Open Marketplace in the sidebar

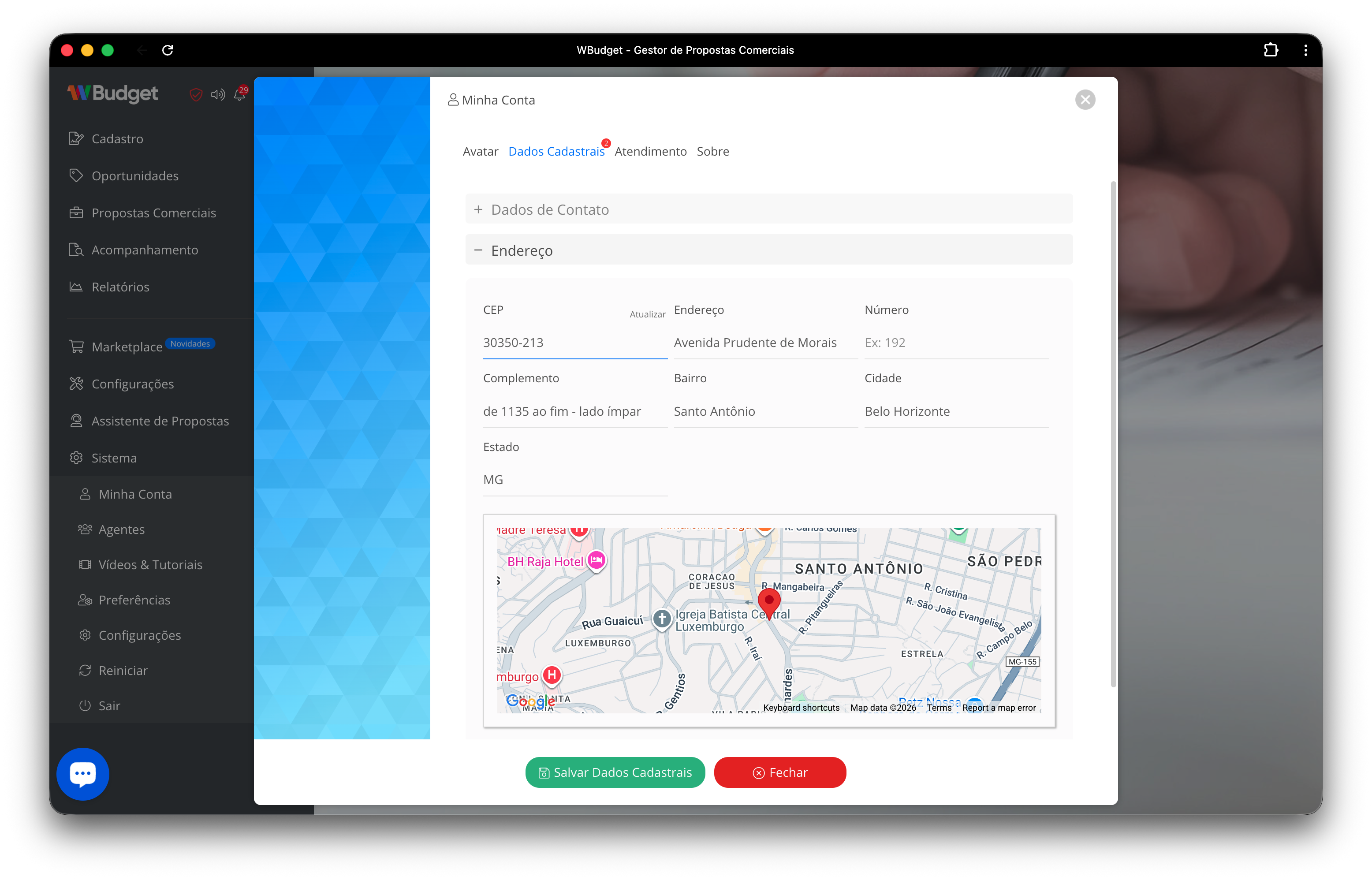click(x=127, y=347)
